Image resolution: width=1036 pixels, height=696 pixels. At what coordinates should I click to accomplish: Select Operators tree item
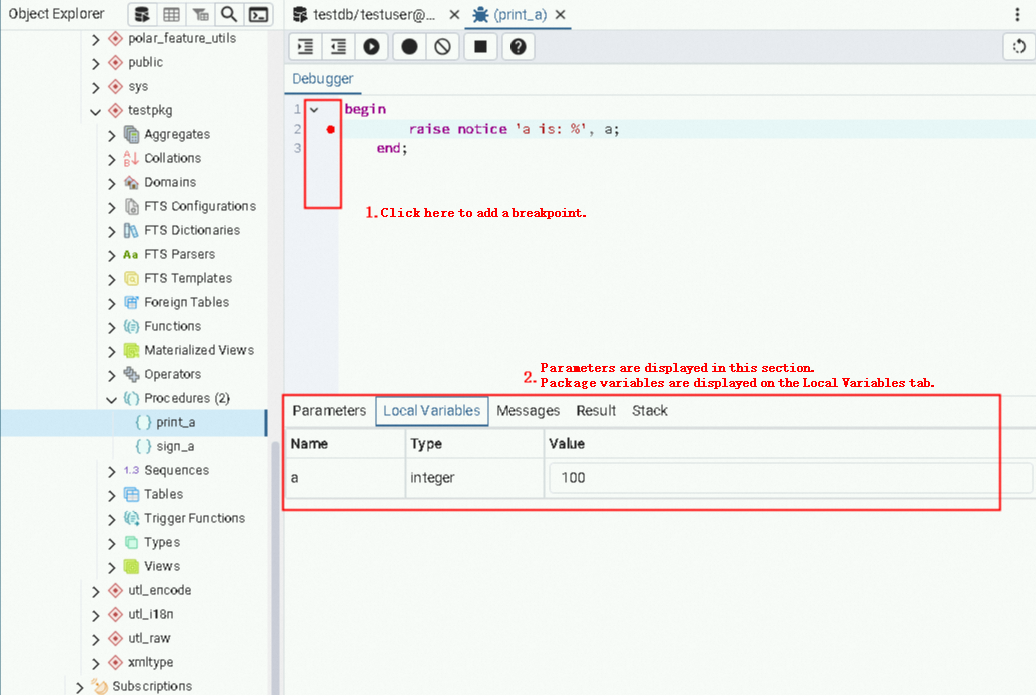pos(172,374)
